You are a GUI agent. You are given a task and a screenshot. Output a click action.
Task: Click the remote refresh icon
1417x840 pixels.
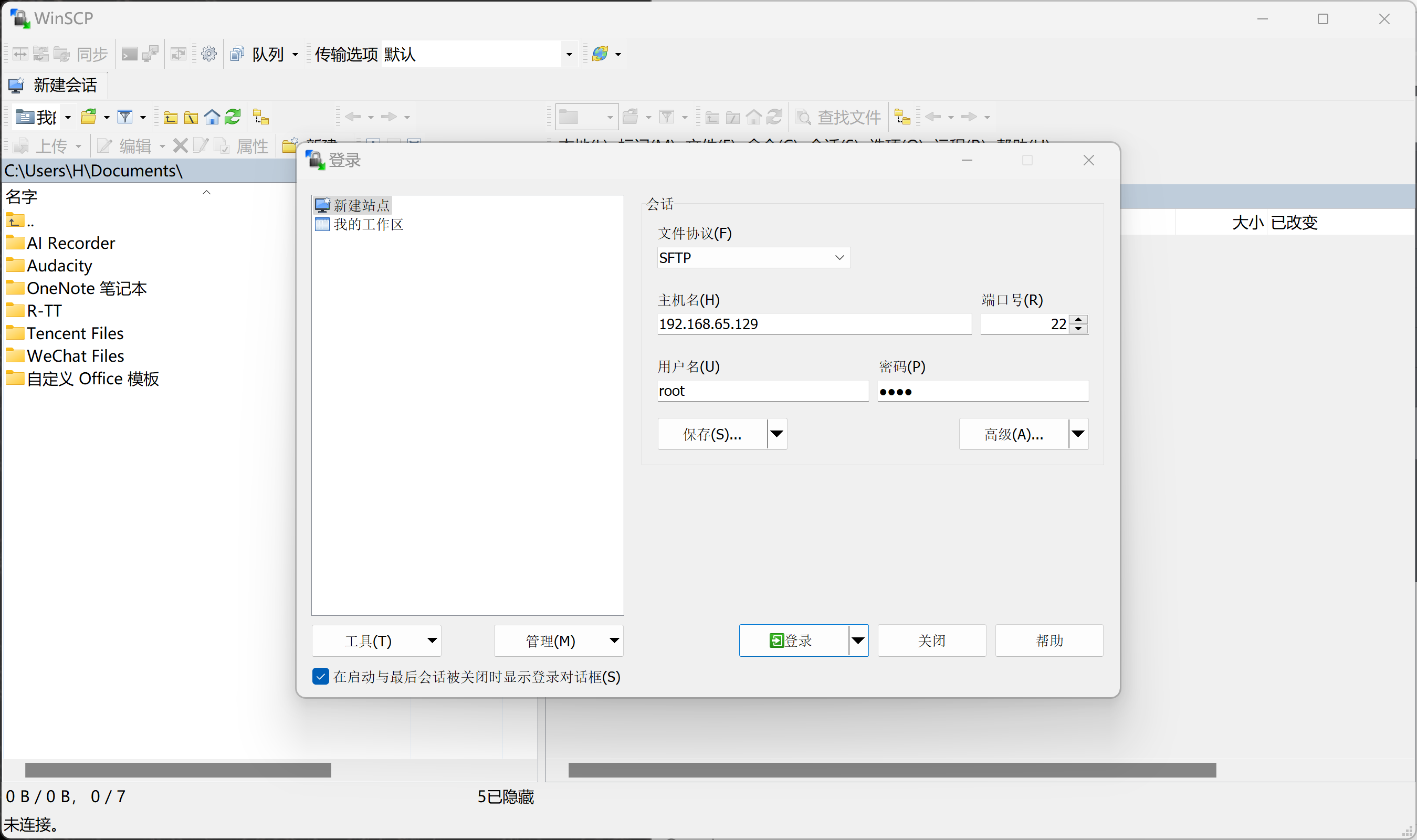774,117
